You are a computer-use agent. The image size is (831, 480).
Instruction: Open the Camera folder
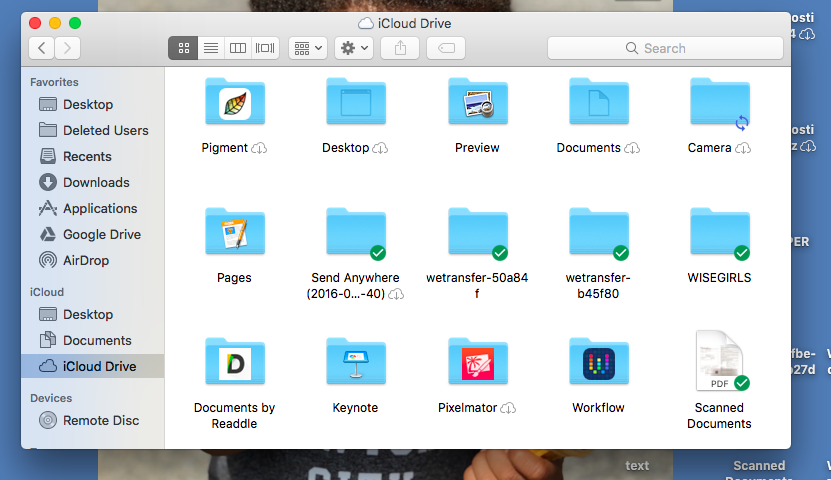(x=720, y=102)
